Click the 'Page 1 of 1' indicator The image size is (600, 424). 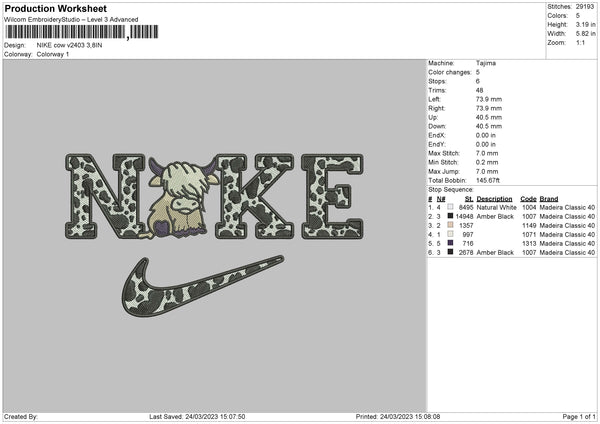pos(579,416)
